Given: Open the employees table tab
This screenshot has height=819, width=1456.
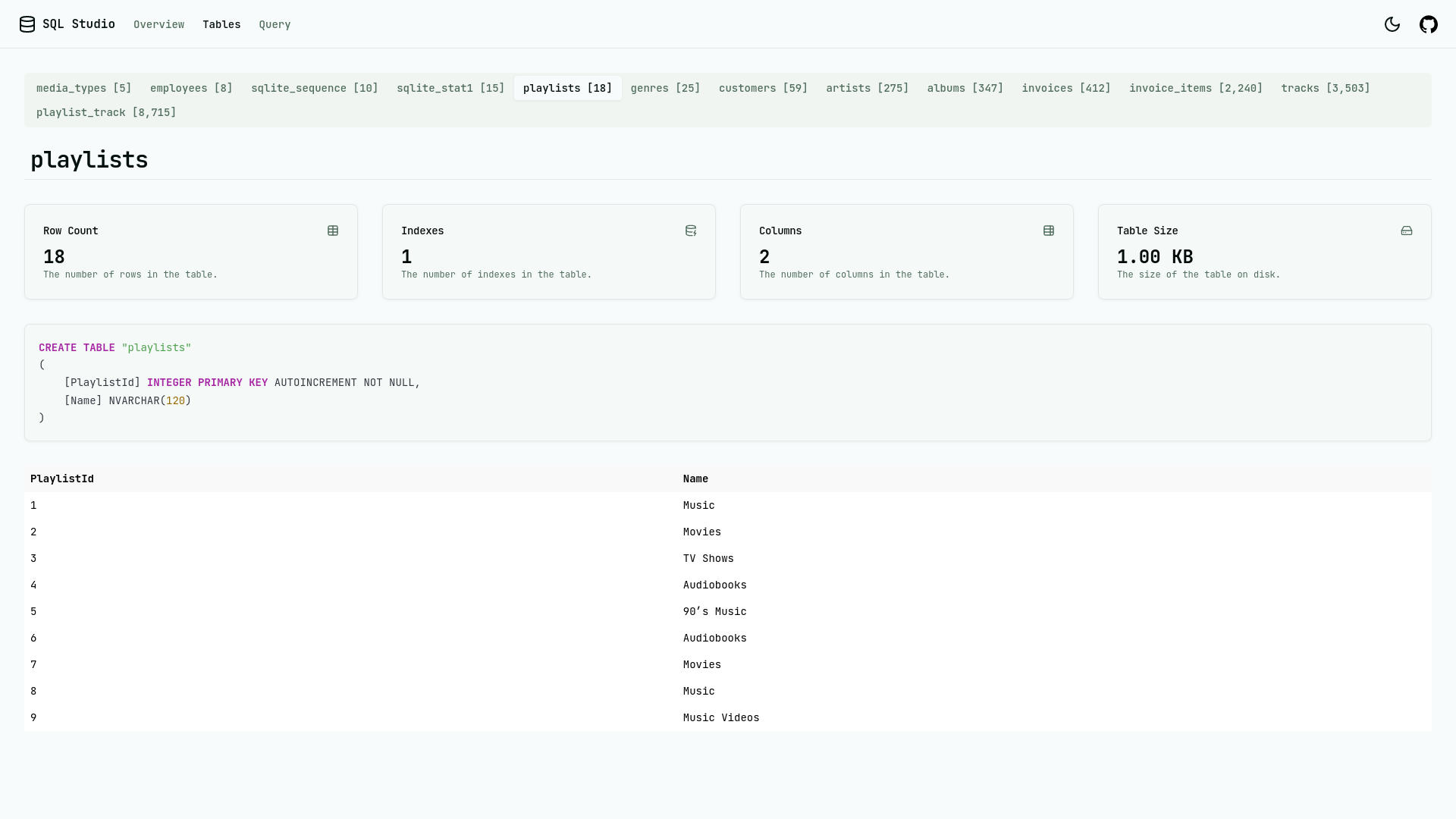Looking at the screenshot, I should pos(191,88).
